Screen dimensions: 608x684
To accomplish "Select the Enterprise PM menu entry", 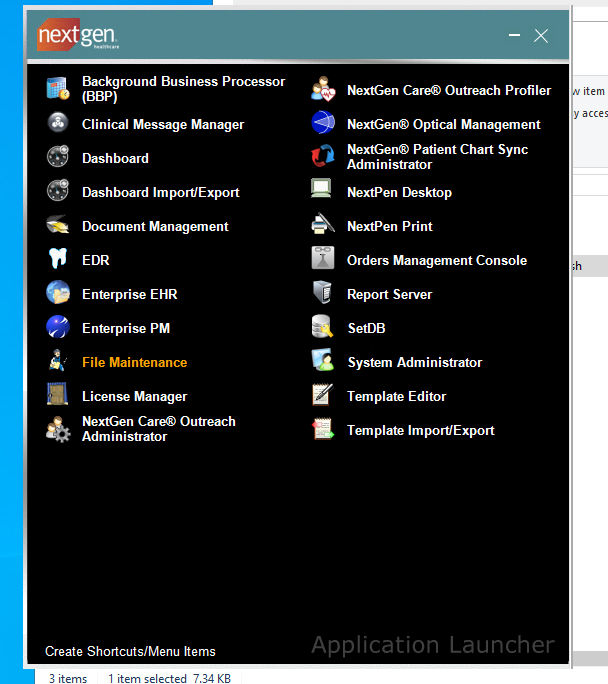I will point(126,328).
